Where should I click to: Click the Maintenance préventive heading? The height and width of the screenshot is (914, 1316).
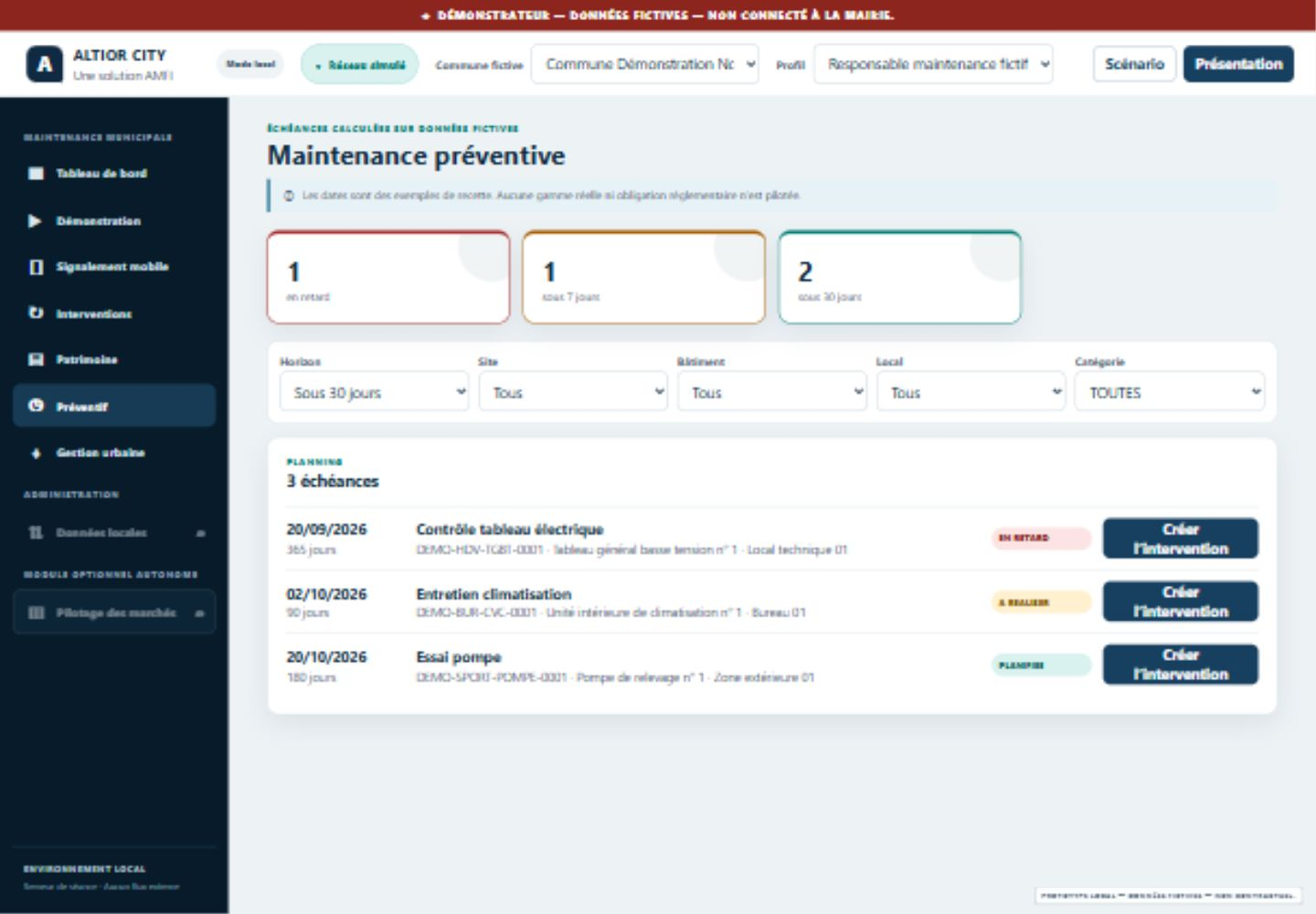[416, 155]
